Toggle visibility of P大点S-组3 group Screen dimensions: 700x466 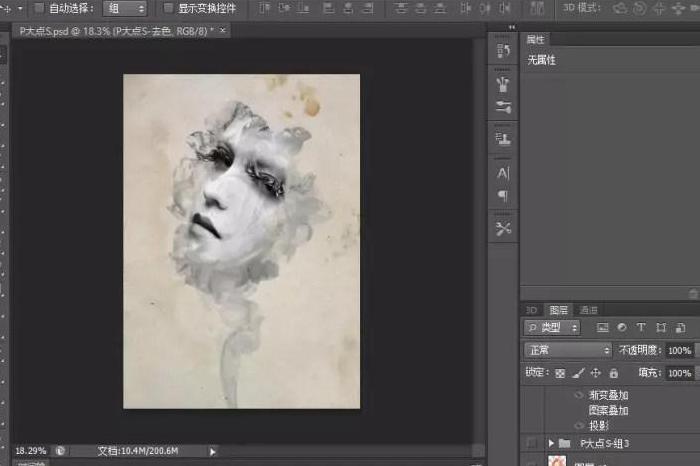click(x=532, y=443)
